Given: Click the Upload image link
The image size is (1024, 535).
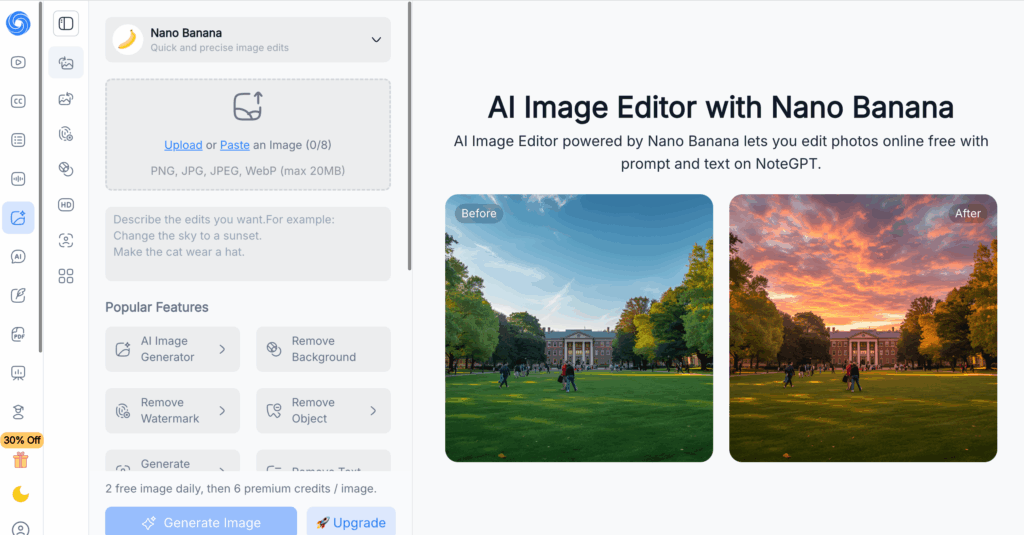Looking at the screenshot, I should [x=183, y=145].
